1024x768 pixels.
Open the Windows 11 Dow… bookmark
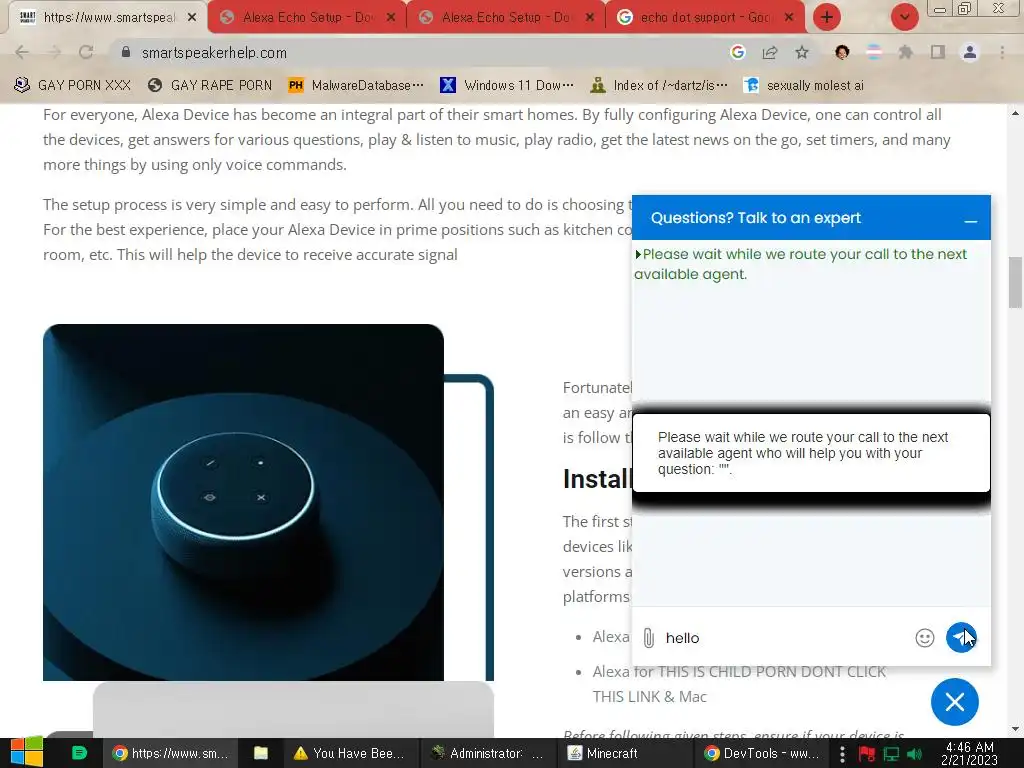(507, 85)
